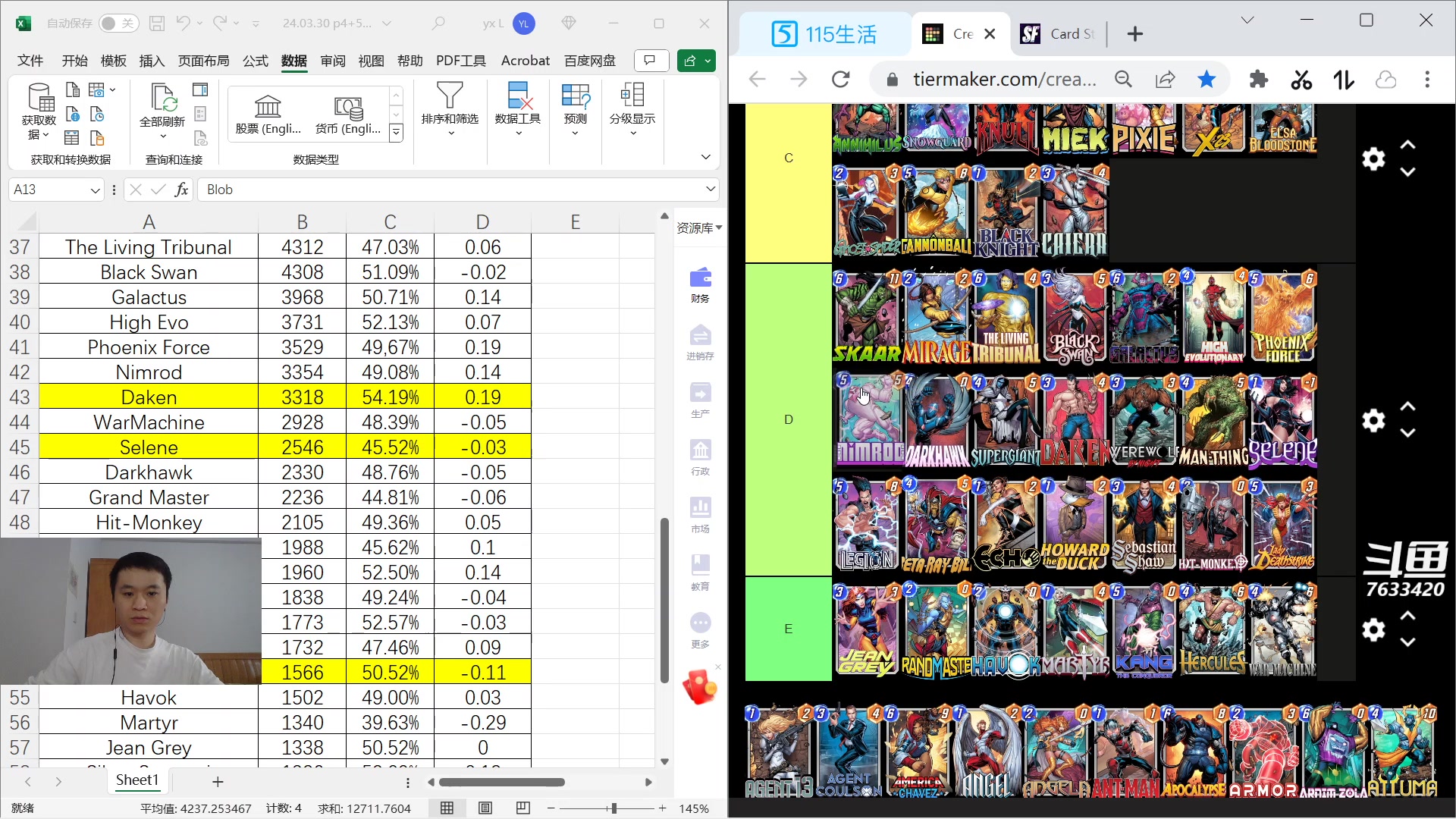Click the Agent 13 card thumbnail

[x=779, y=752]
